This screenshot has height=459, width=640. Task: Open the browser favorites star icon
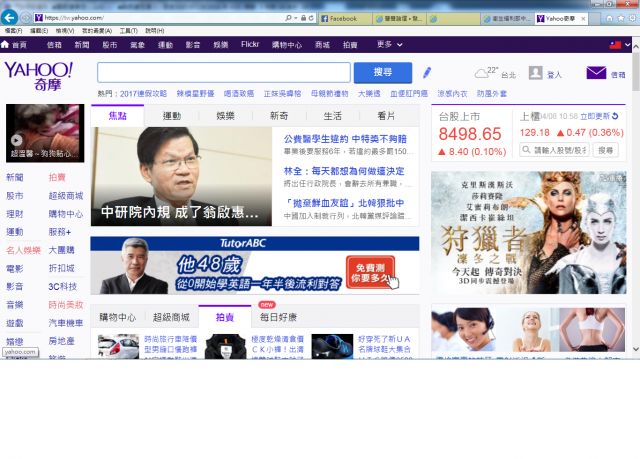point(621,18)
